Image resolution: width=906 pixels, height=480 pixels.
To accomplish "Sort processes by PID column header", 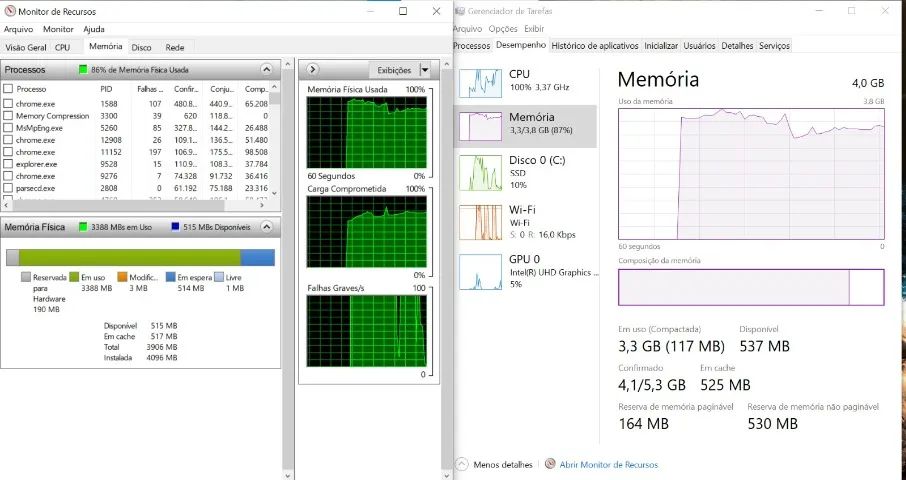I will [106, 89].
